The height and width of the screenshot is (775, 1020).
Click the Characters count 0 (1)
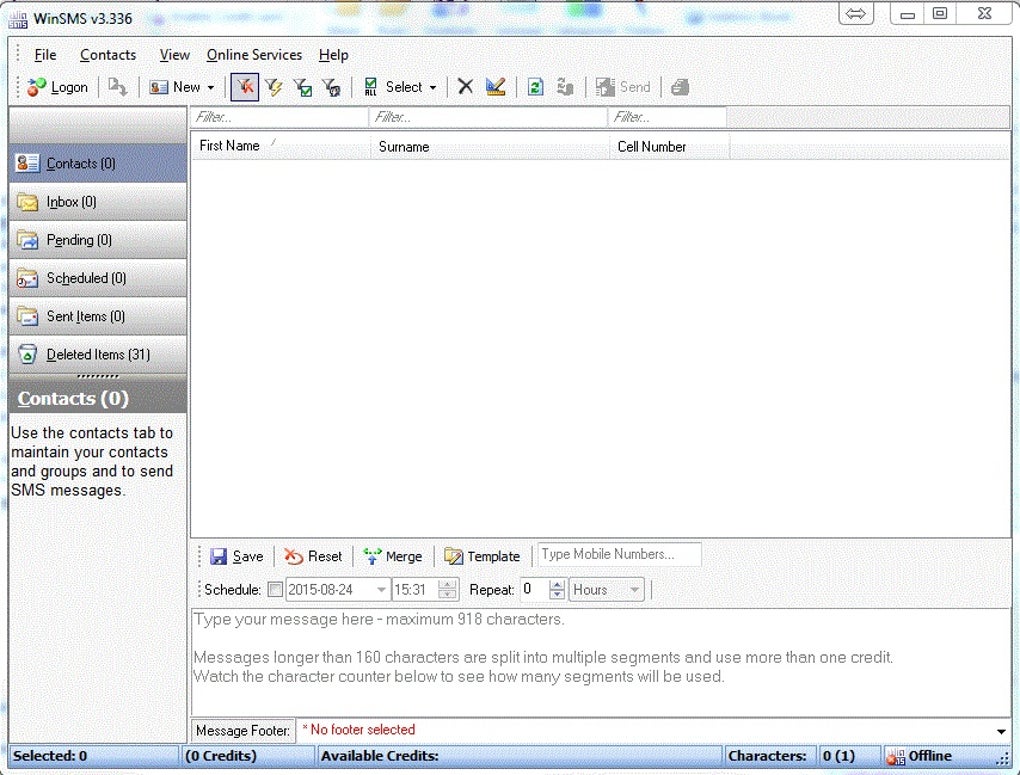[839, 756]
